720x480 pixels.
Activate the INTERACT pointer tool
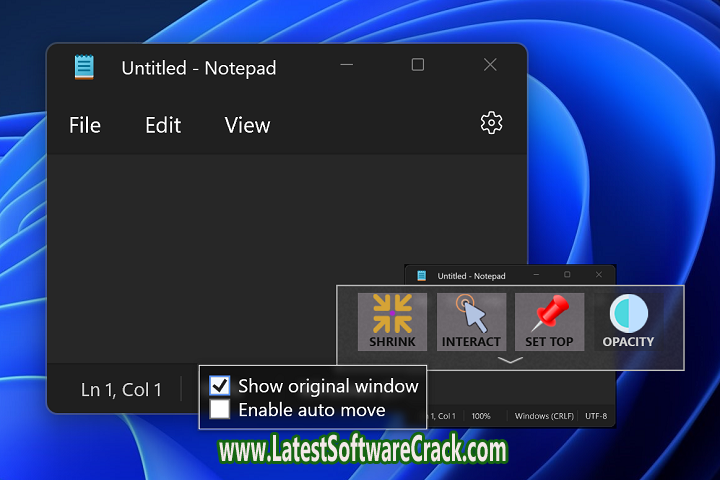(x=471, y=322)
